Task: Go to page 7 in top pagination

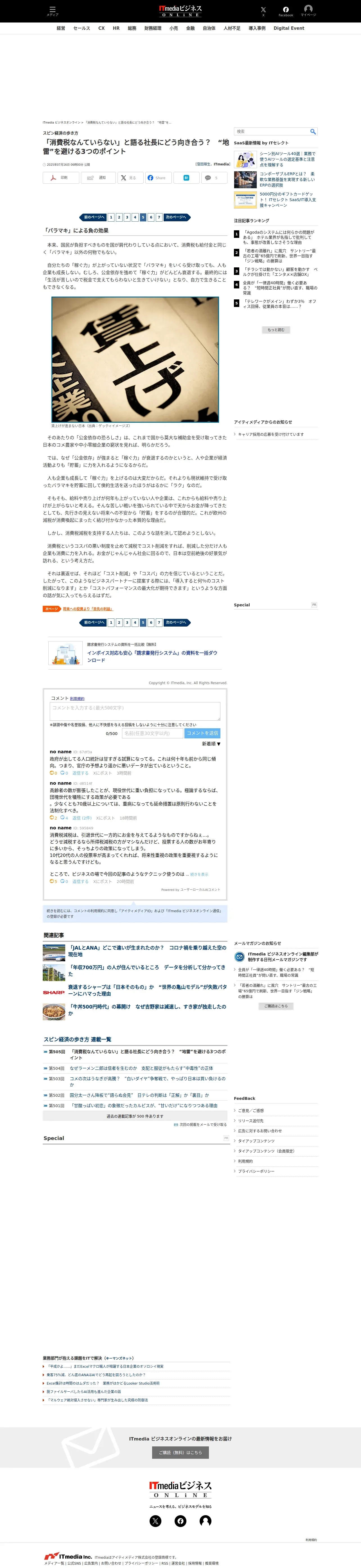Action: click(x=159, y=217)
